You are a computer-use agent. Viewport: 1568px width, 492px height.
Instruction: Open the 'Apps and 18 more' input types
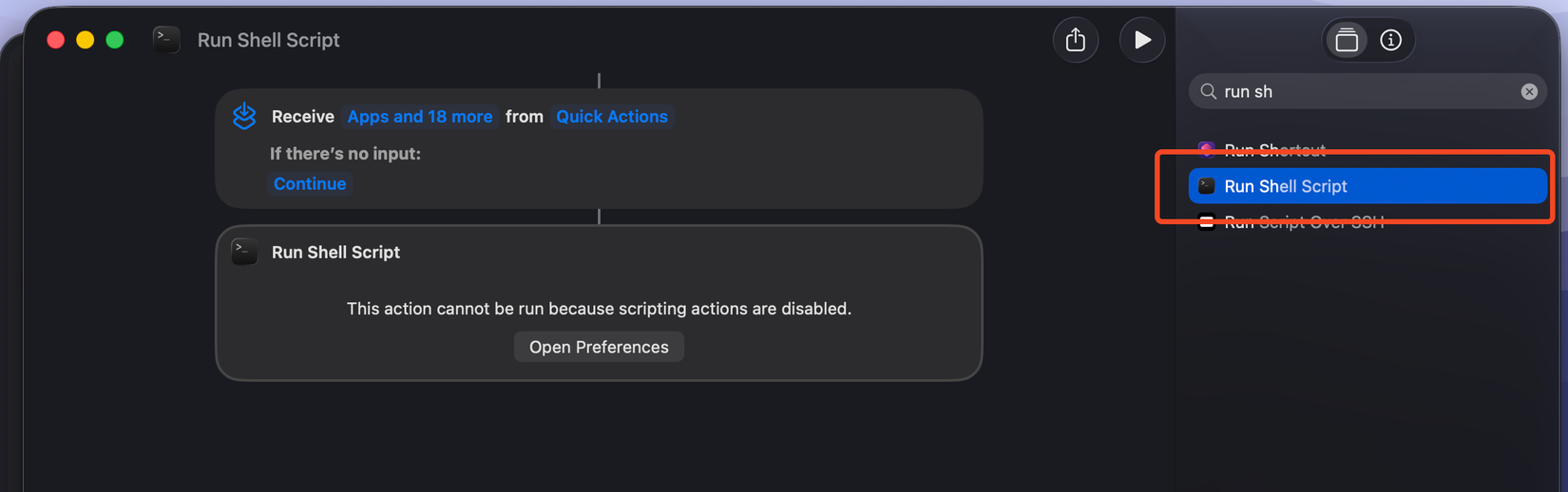tap(420, 116)
